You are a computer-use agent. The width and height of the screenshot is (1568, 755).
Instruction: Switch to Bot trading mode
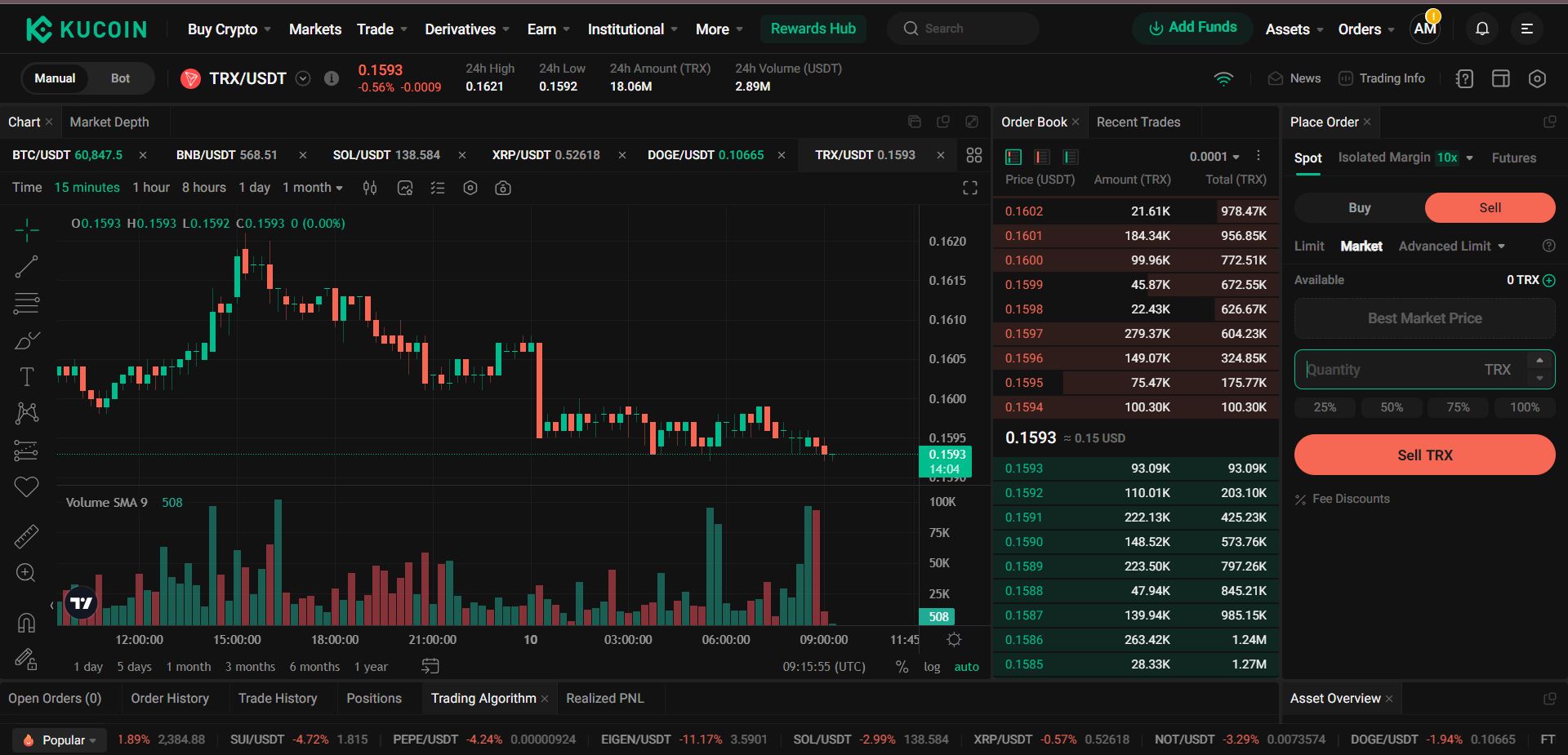click(120, 78)
